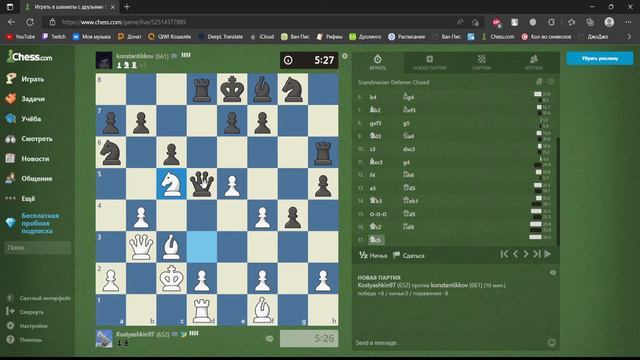Open the DeepL Translate bookmark
This screenshot has height=360, width=640.
pos(220,37)
